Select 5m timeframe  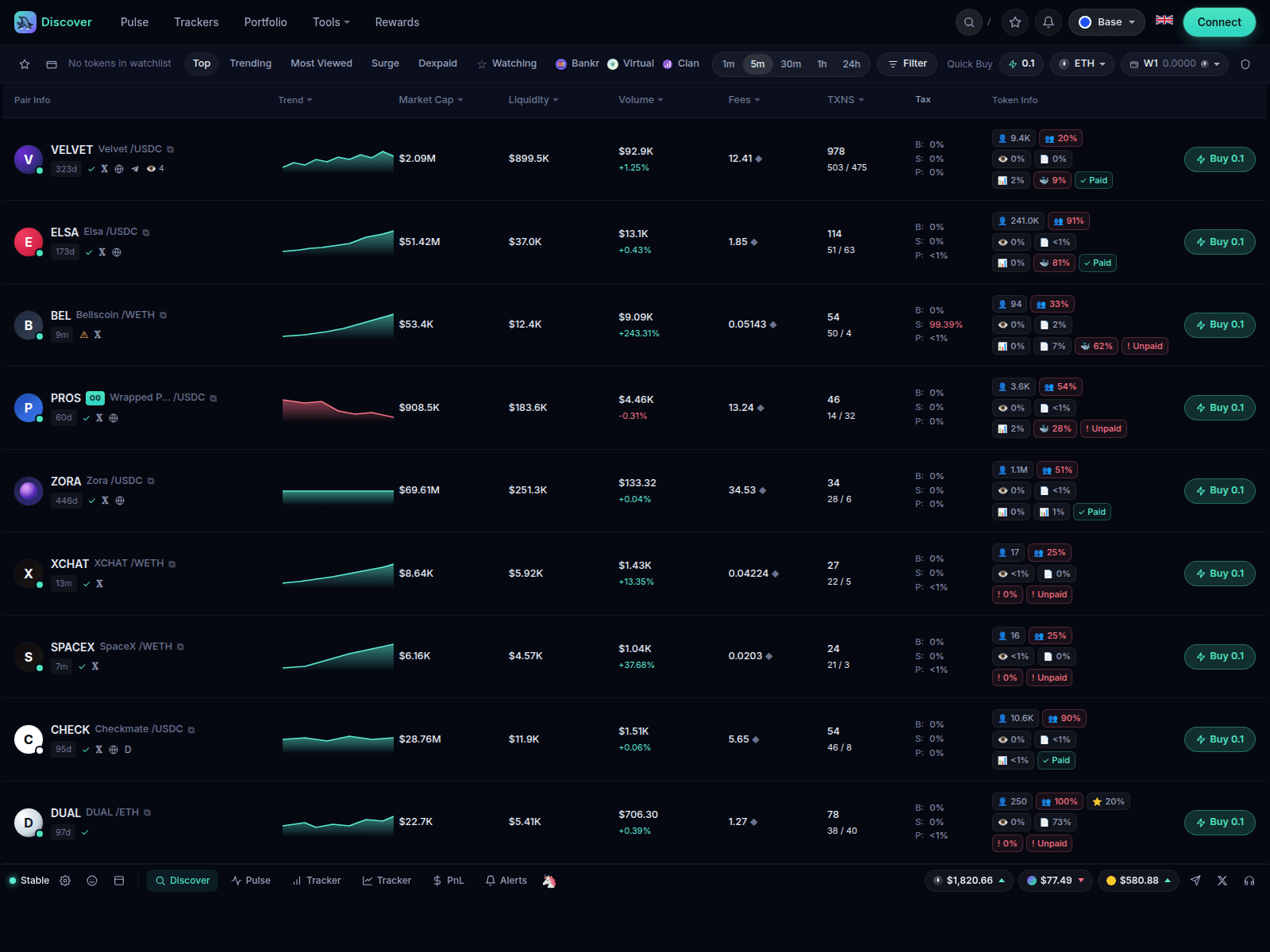(758, 64)
